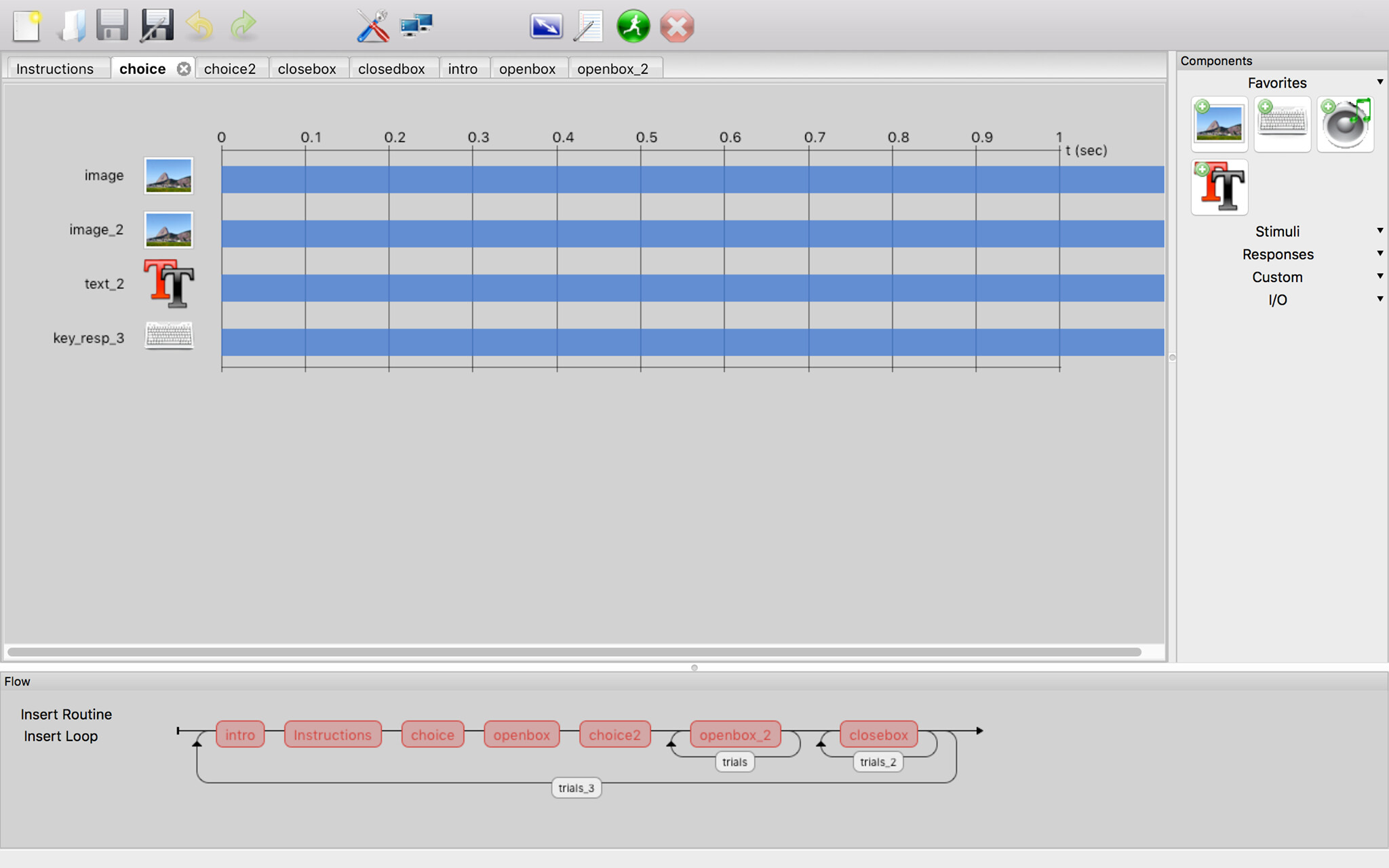The width and height of the screenshot is (1389, 868).
Task: Switch to the openbox_2 routine tab
Action: click(x=612, y=68)
